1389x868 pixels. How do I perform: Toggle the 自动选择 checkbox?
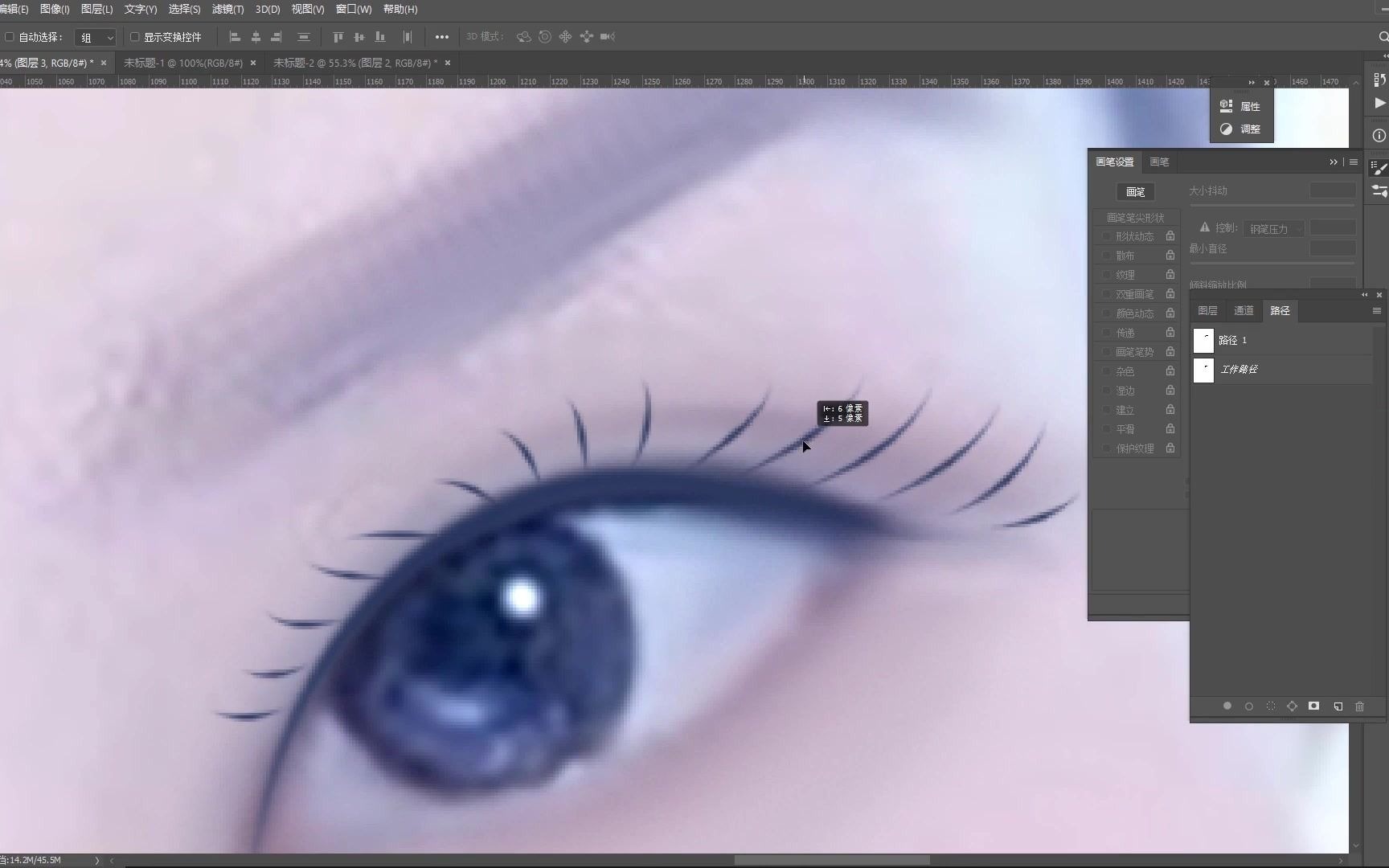10,37
